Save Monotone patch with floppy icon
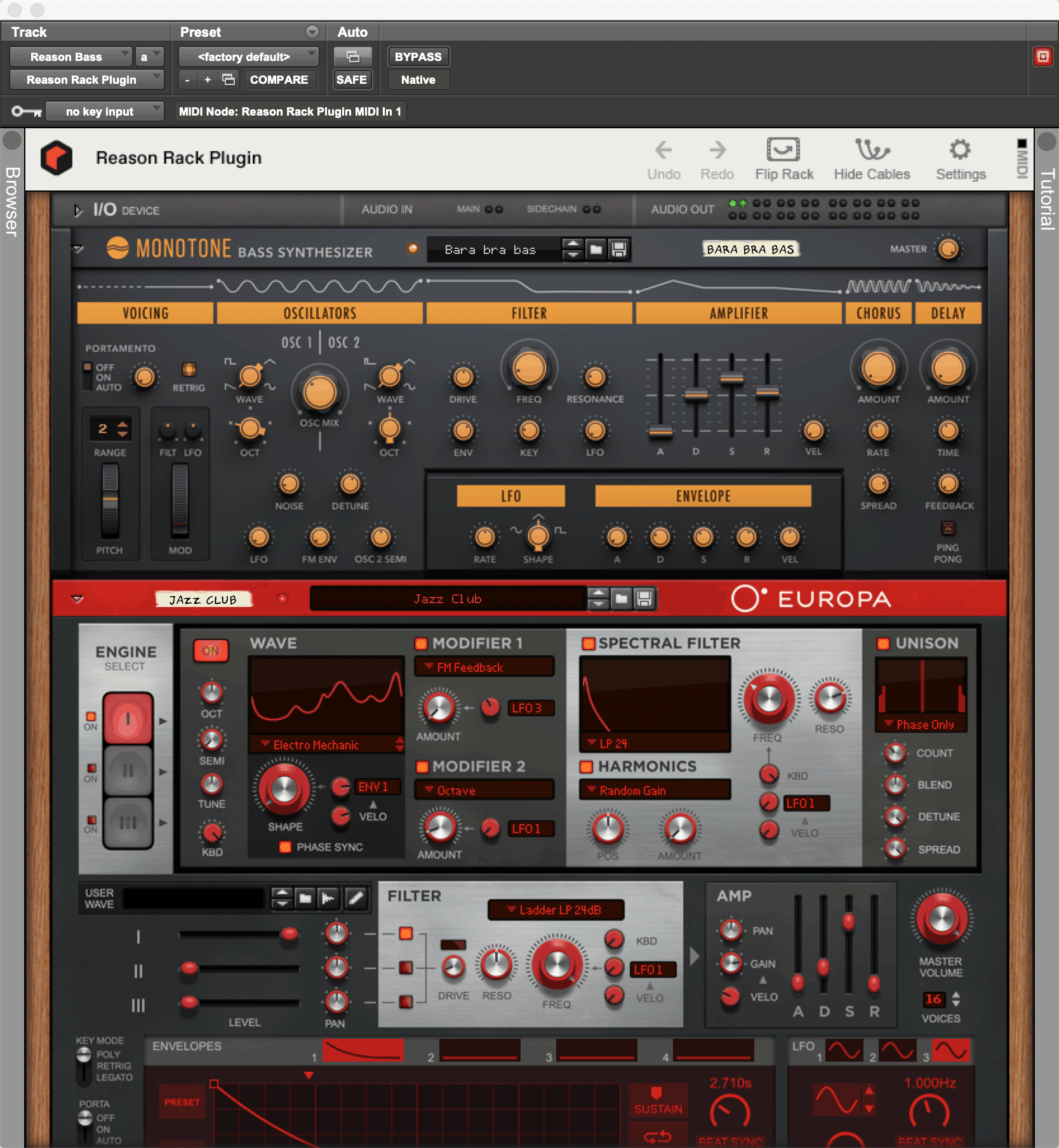Viewport: 1059px width, 1148px height. click(618, 250)
